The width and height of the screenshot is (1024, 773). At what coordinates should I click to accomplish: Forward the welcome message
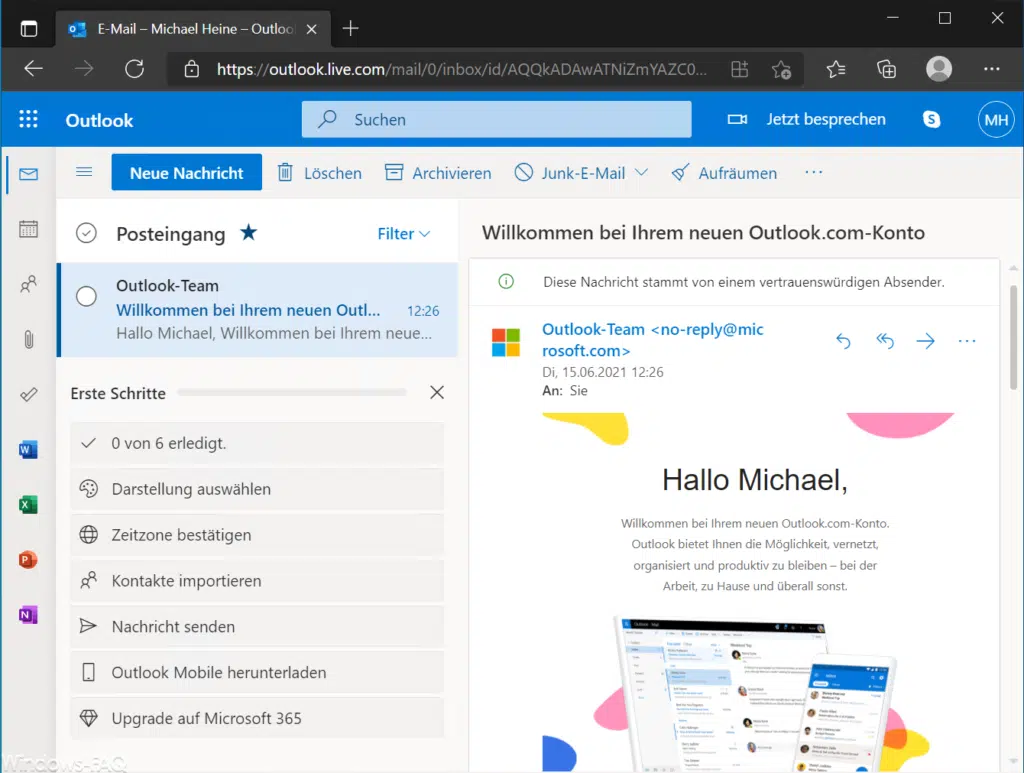pyautogui.click(x=925, y=340)
